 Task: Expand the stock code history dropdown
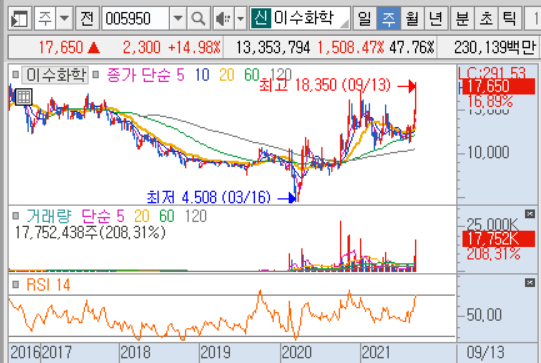[x=178, y=18]
